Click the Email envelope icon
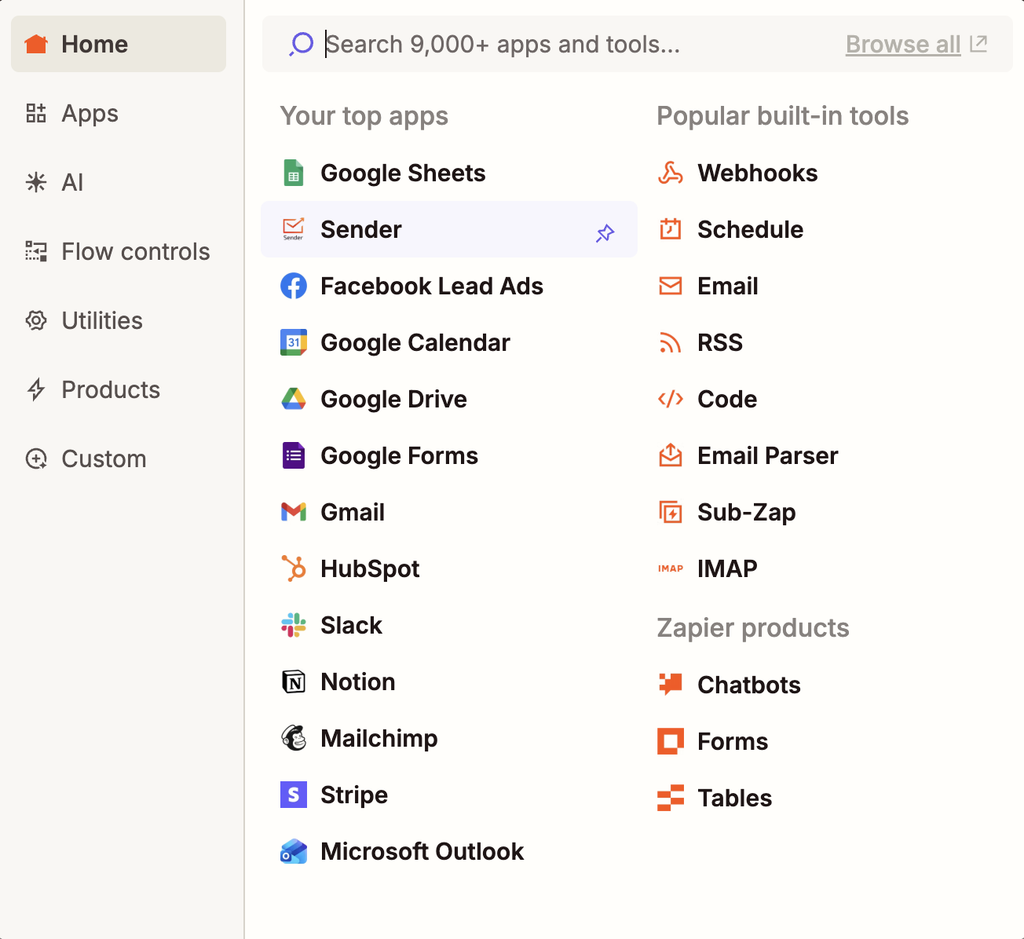The width and height of the screenshot is (1024, 939). [670, 286]
